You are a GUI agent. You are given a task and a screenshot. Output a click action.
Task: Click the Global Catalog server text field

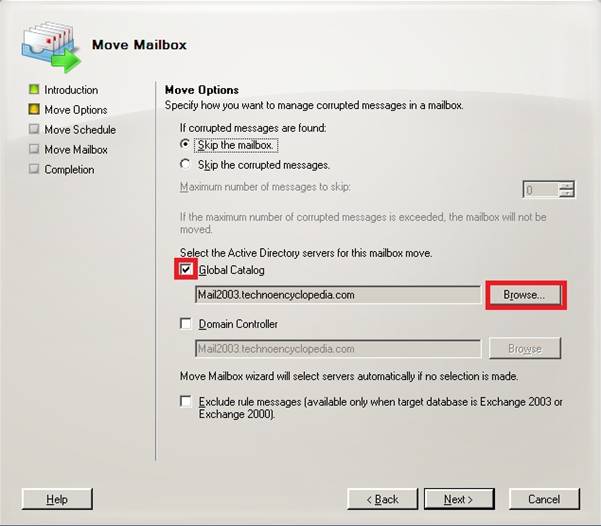(x=338, y=295)
